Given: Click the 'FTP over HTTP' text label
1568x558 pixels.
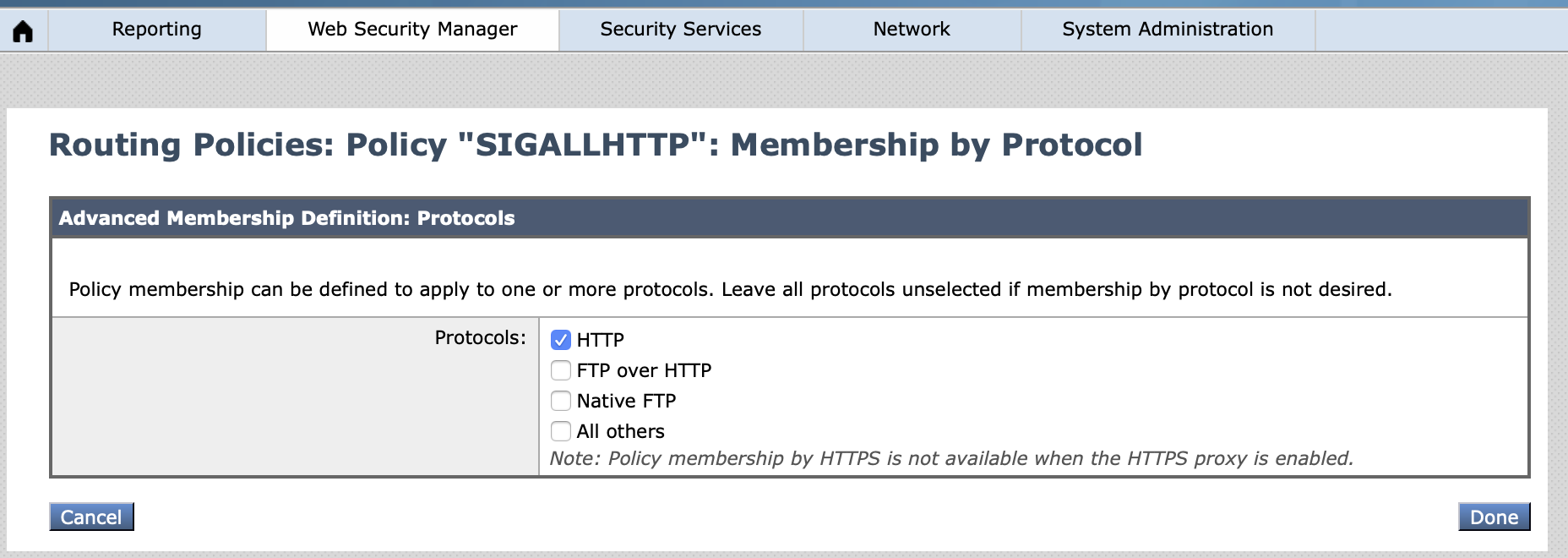Looking at the screenshot, I should tap(644, 370).
